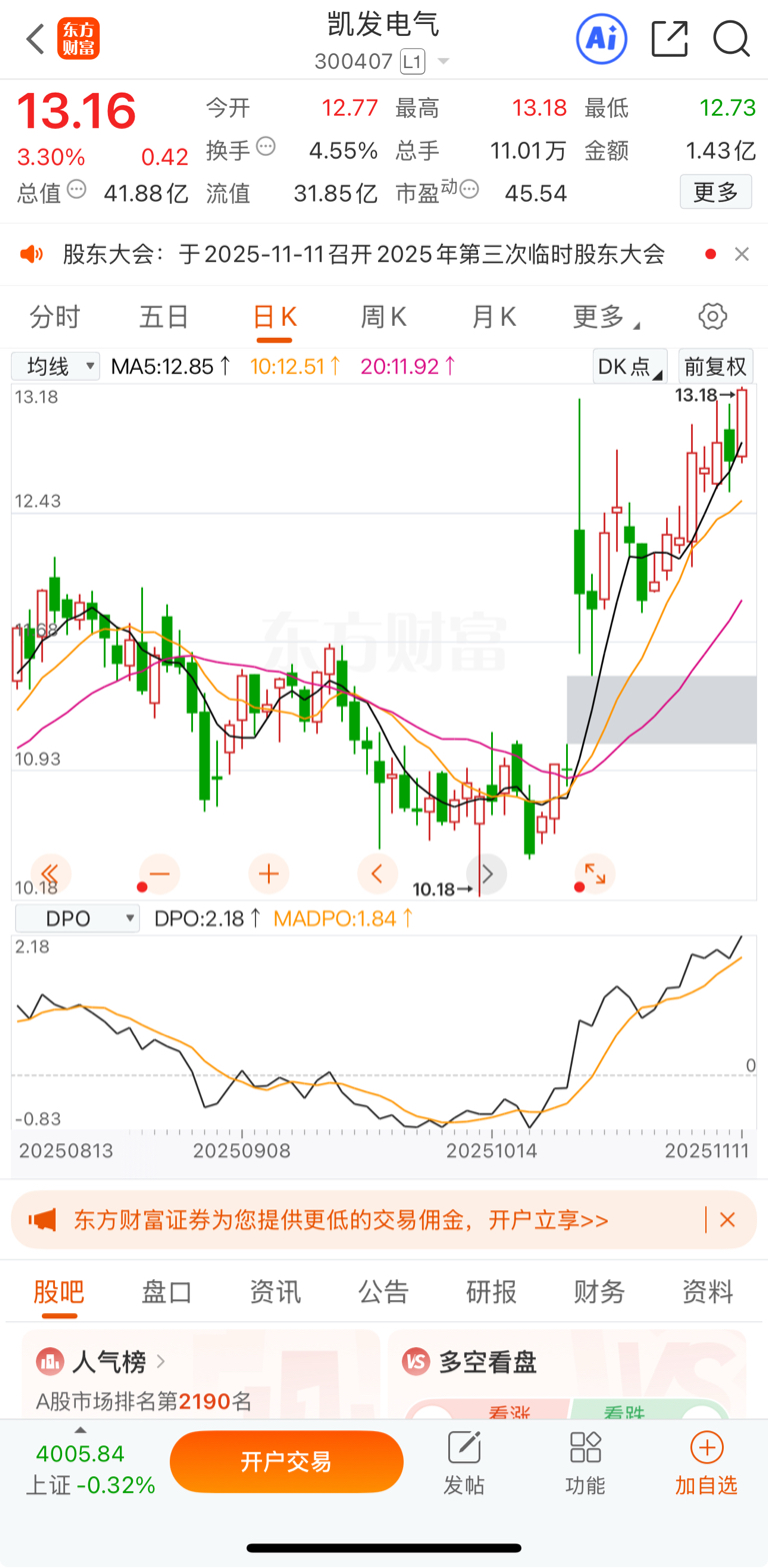Tap the 更多 quote details button

[x=715, y=192]
